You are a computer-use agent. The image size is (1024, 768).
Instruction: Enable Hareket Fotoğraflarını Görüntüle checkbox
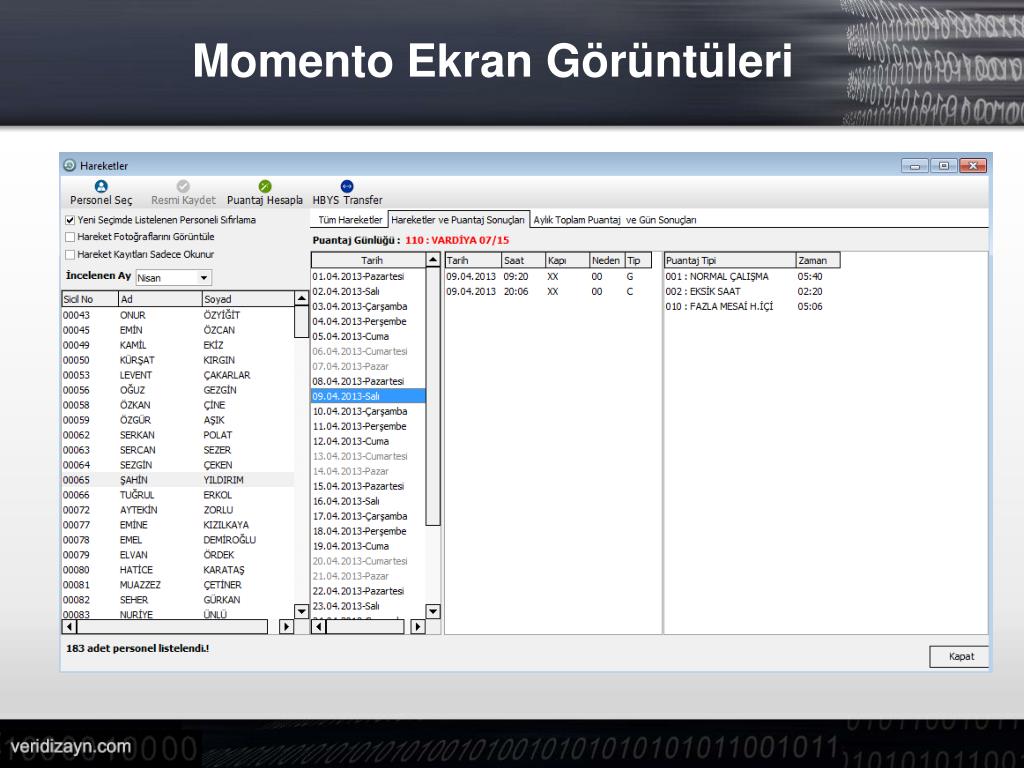tap(70, 237)
